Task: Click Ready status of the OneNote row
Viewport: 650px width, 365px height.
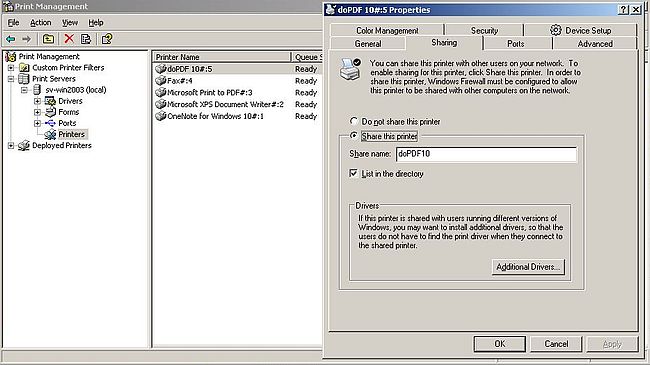Action: [x=306, y=116]
